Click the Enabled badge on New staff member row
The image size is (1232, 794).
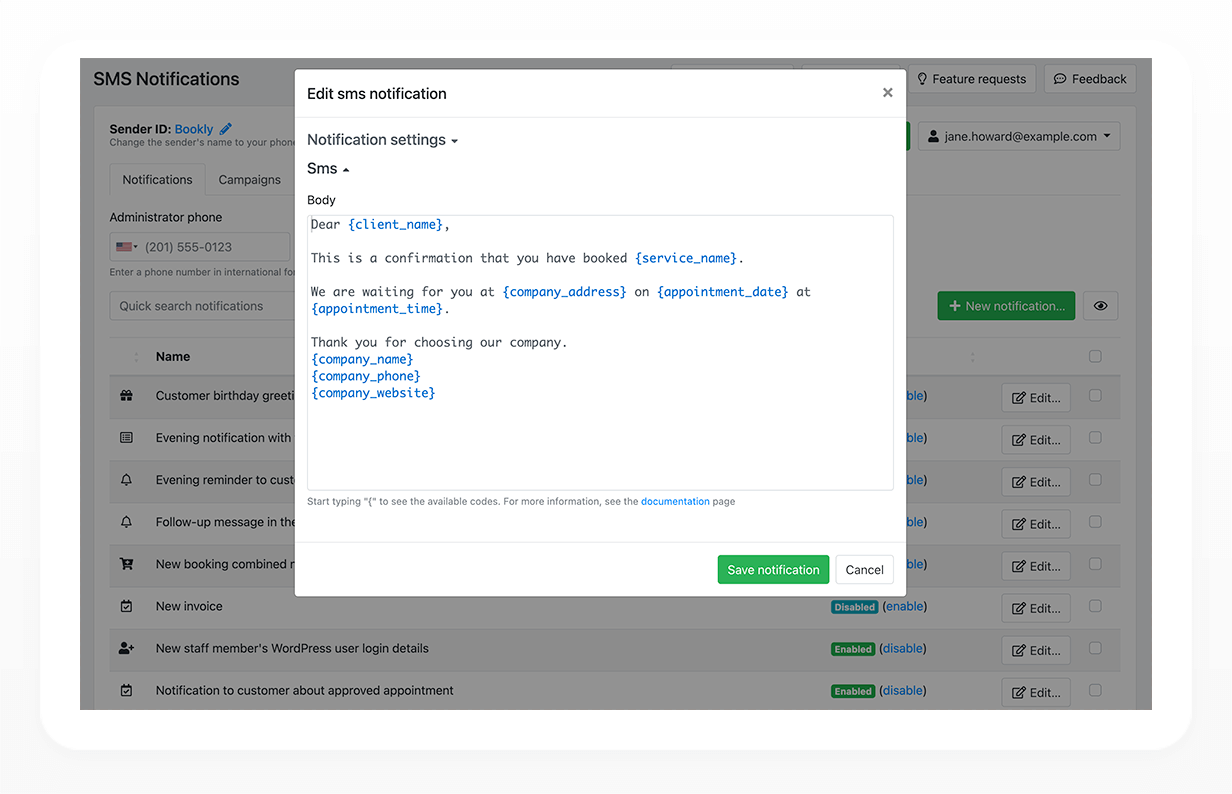853,649
